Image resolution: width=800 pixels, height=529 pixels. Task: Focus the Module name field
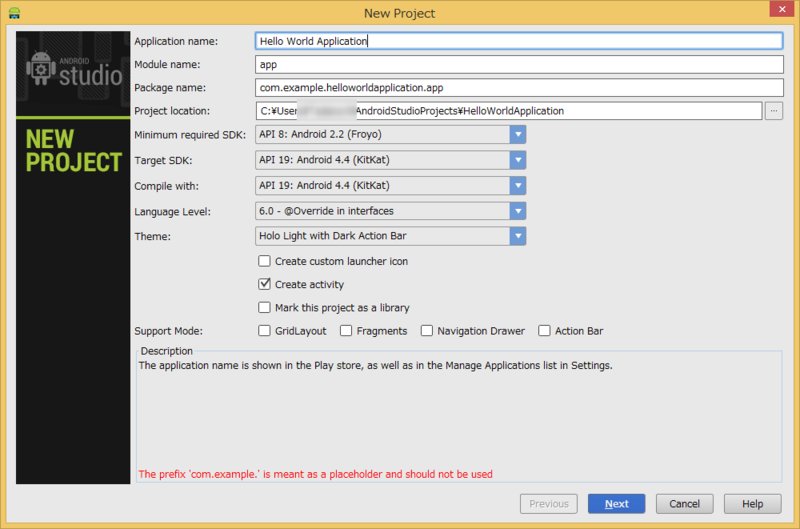[x=519, y=64]
